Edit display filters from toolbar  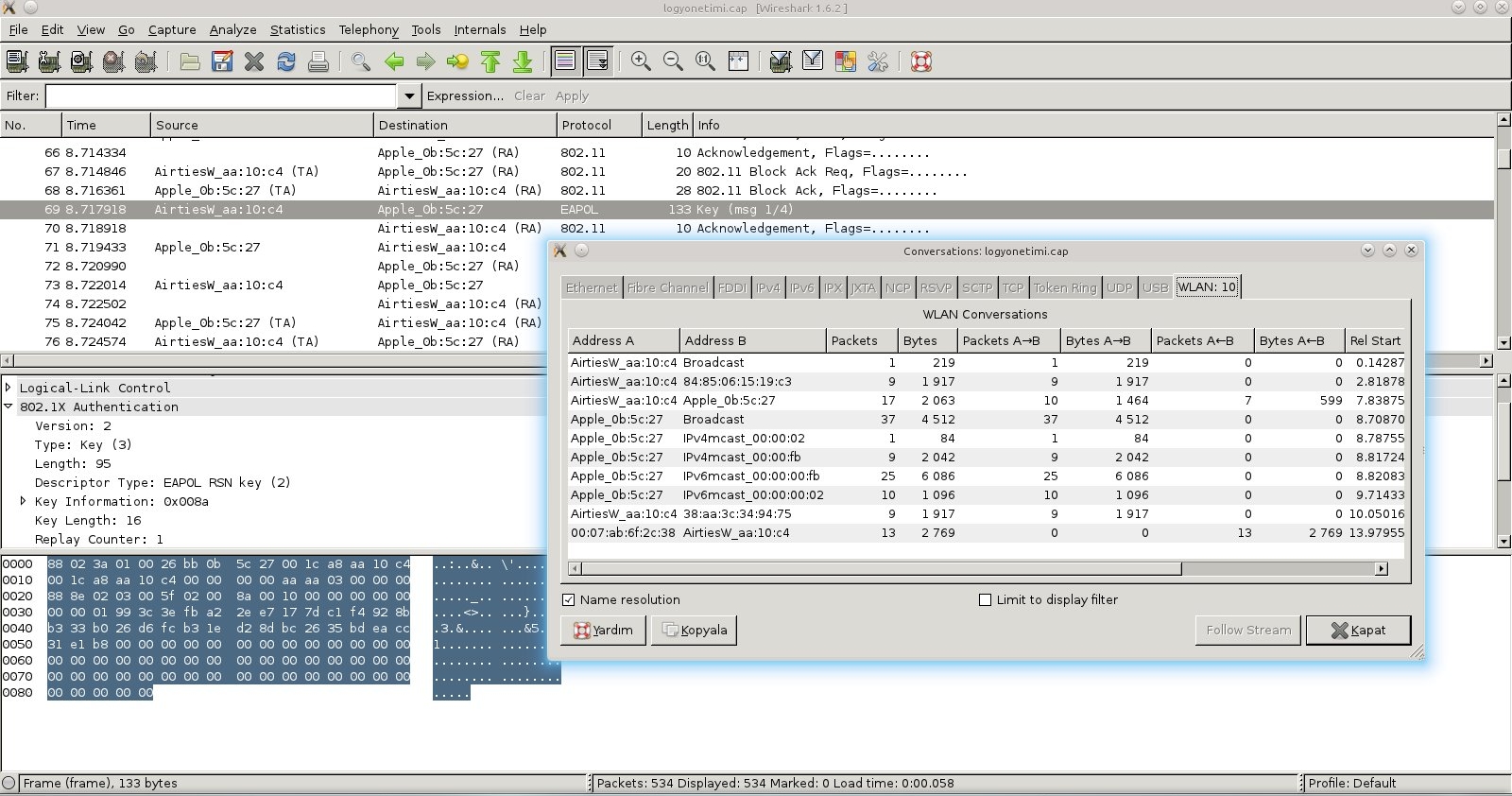pos(813,61)
